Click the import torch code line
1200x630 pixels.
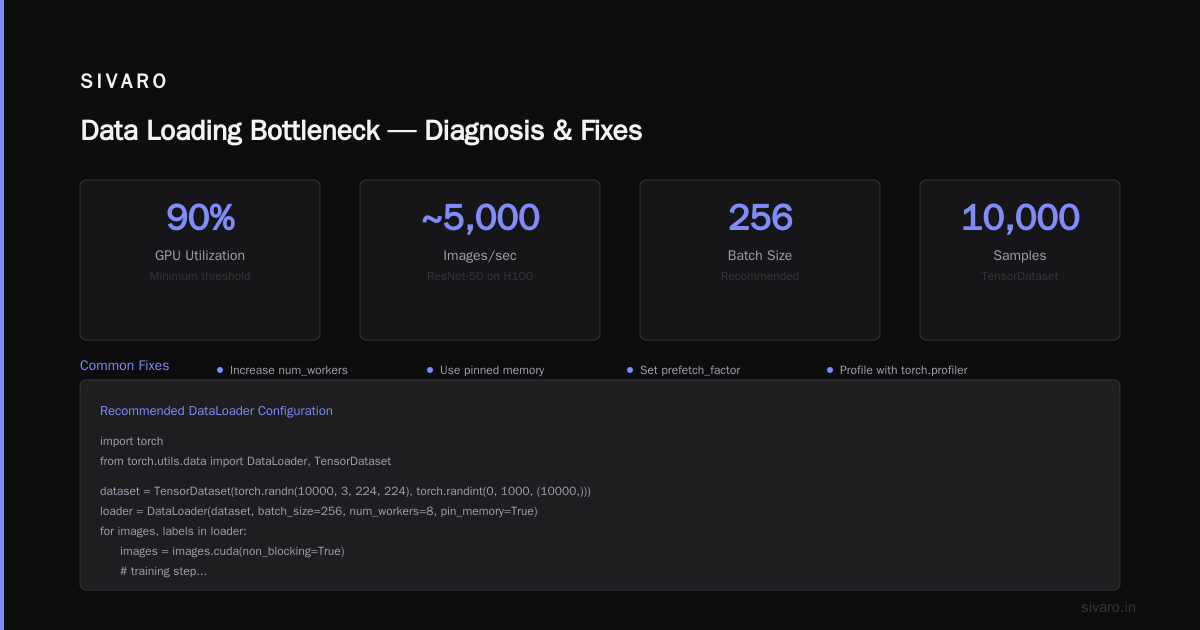131,441
